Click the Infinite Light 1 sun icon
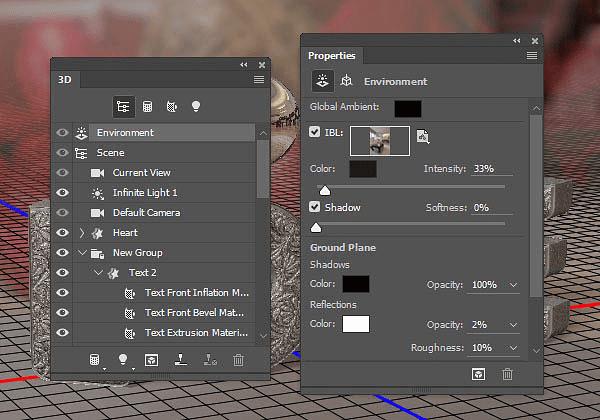 click(98, 193)
